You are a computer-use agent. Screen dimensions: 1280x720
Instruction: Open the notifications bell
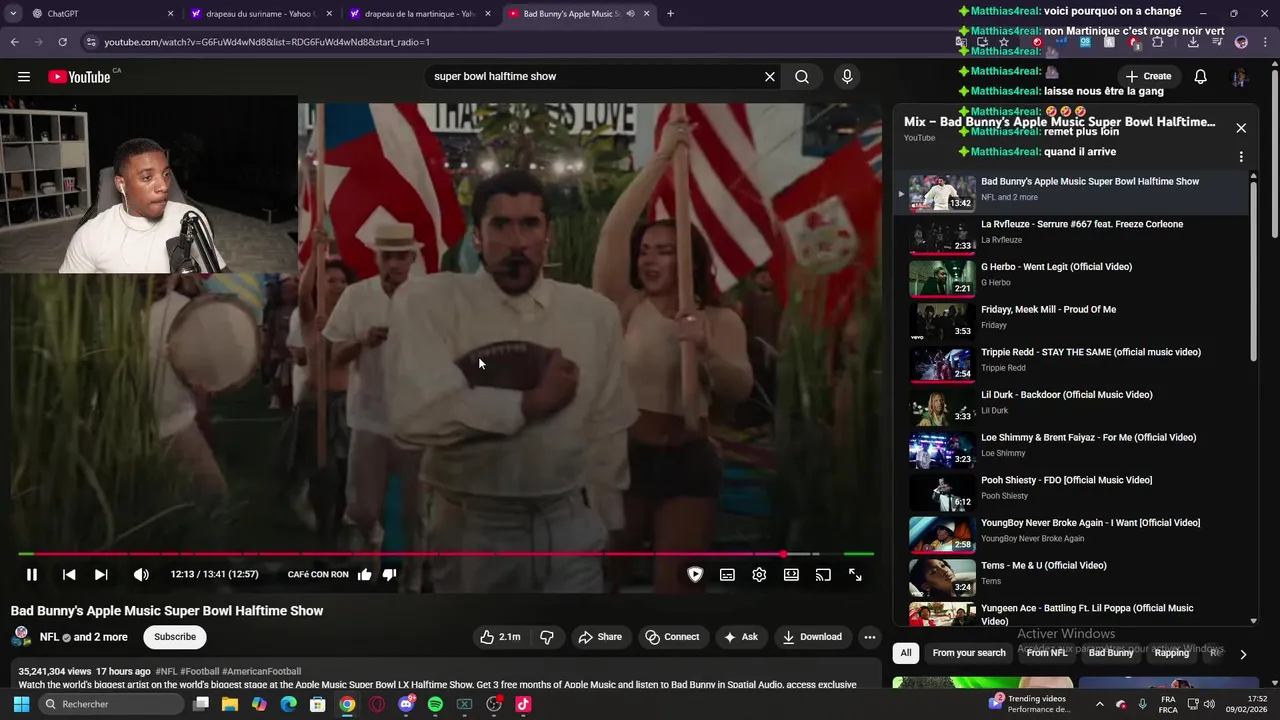point(1200,77)
